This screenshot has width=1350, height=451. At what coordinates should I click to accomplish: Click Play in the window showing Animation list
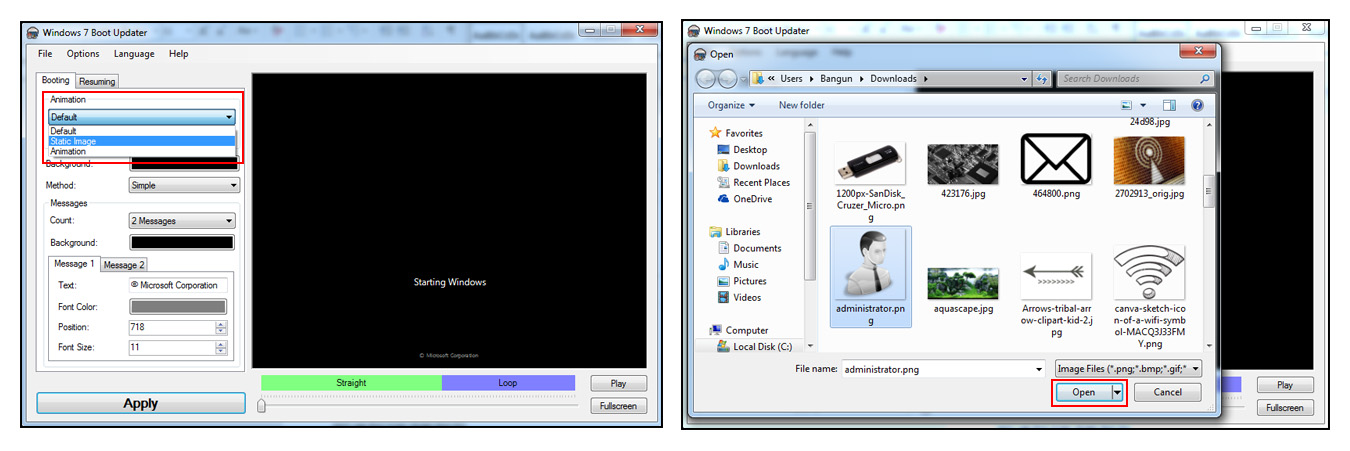618,383
